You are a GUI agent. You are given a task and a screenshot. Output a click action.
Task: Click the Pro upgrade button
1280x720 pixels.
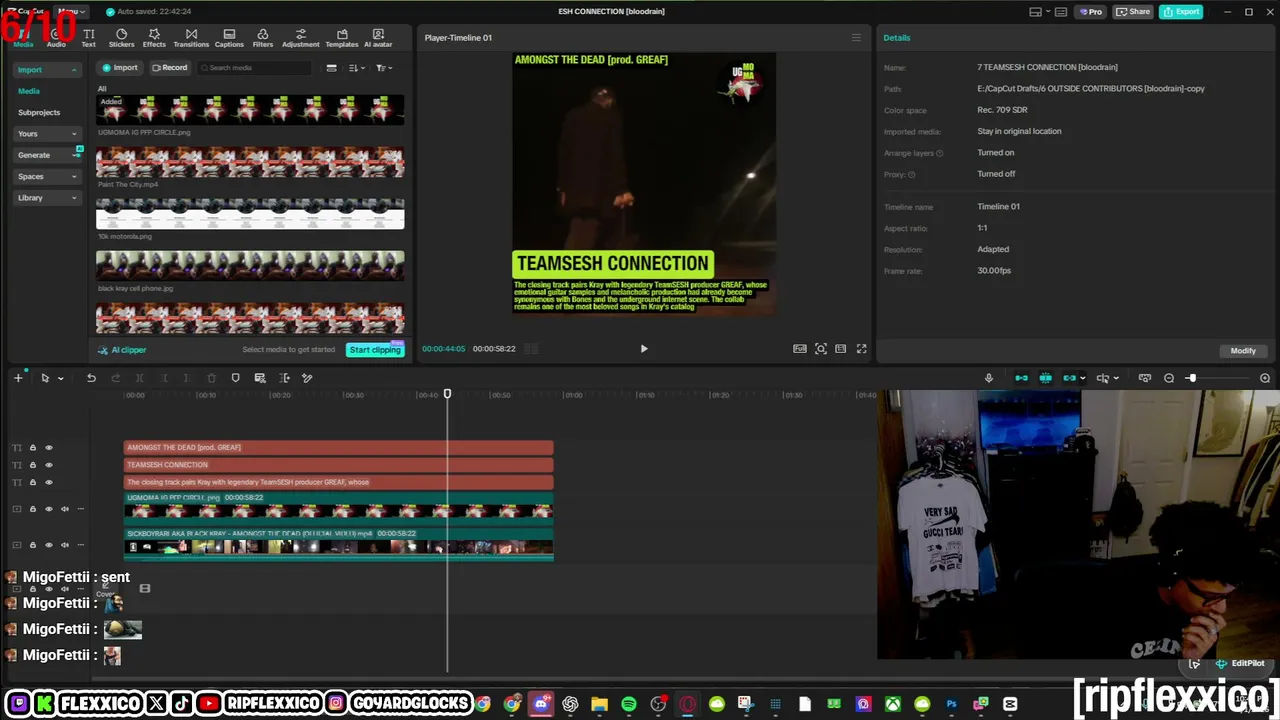1091,12
